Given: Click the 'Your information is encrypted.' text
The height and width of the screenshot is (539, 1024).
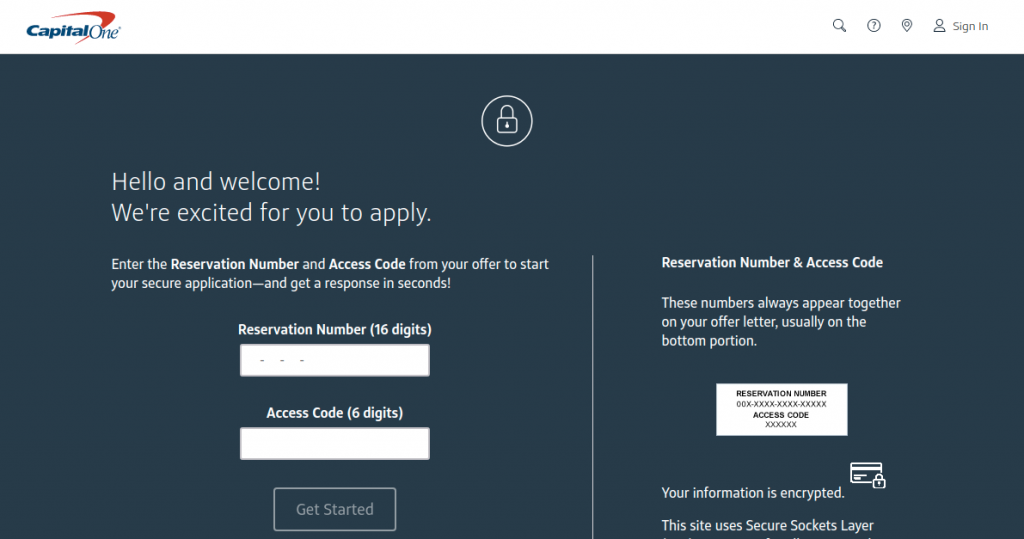Looking at the screenshot, I should pos(753,493).
